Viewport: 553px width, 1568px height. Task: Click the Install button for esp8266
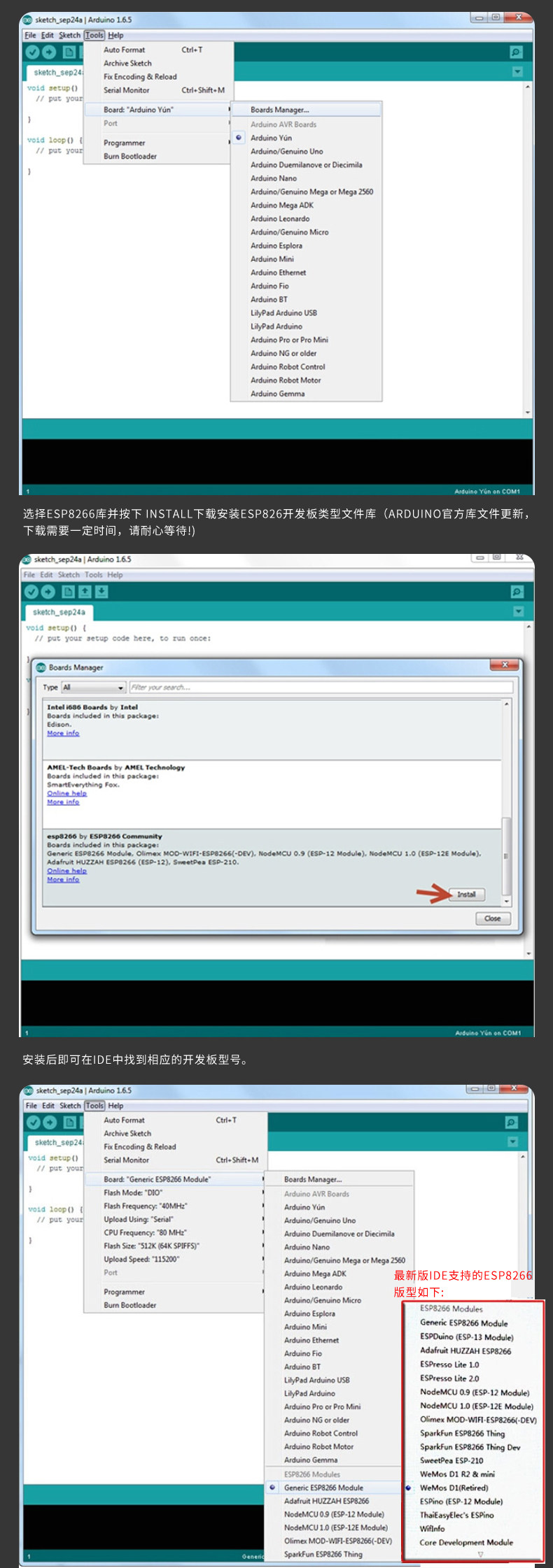[466, 895]
